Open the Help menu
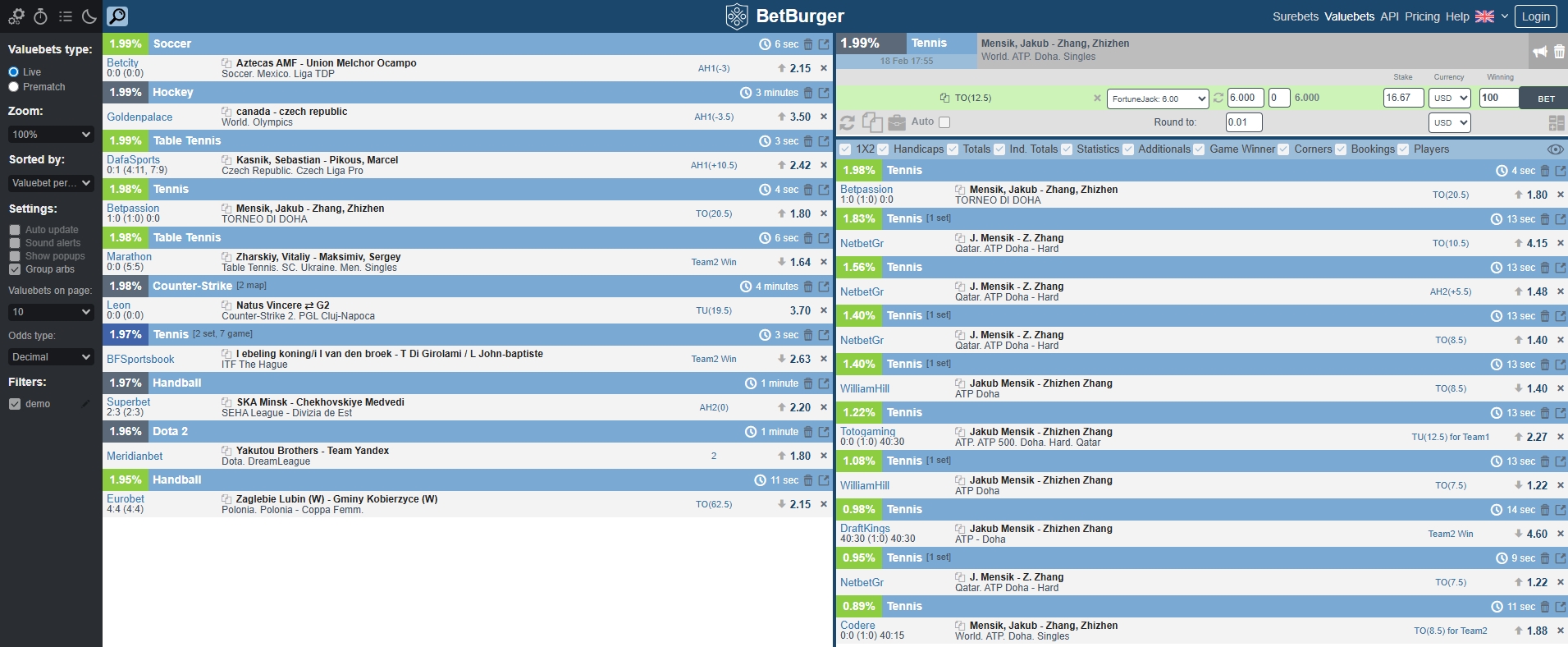 tap(1457, 16)
